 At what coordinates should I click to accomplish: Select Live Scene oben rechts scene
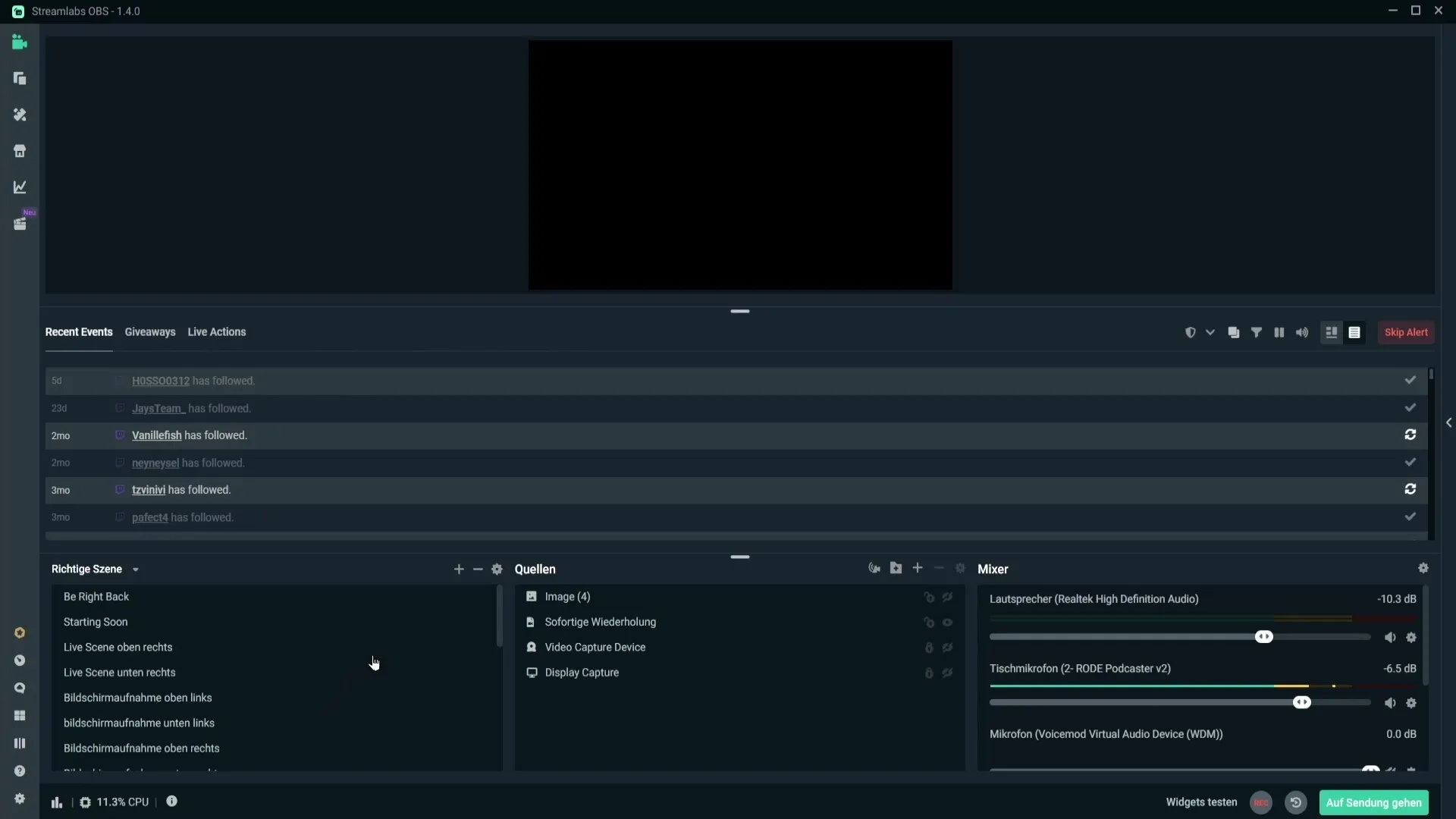click(x=117, y=646)
